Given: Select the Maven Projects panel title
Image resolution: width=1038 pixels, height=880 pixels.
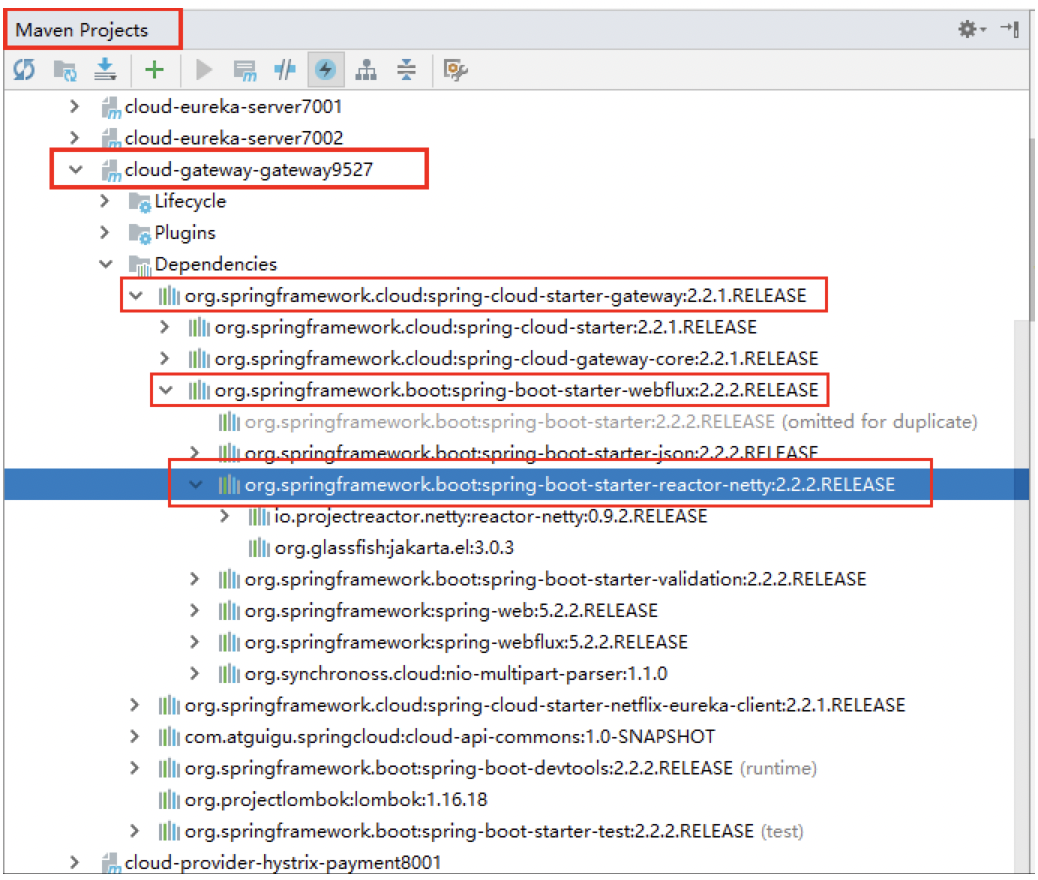Looking at the screenshot, I should [82, 30].
